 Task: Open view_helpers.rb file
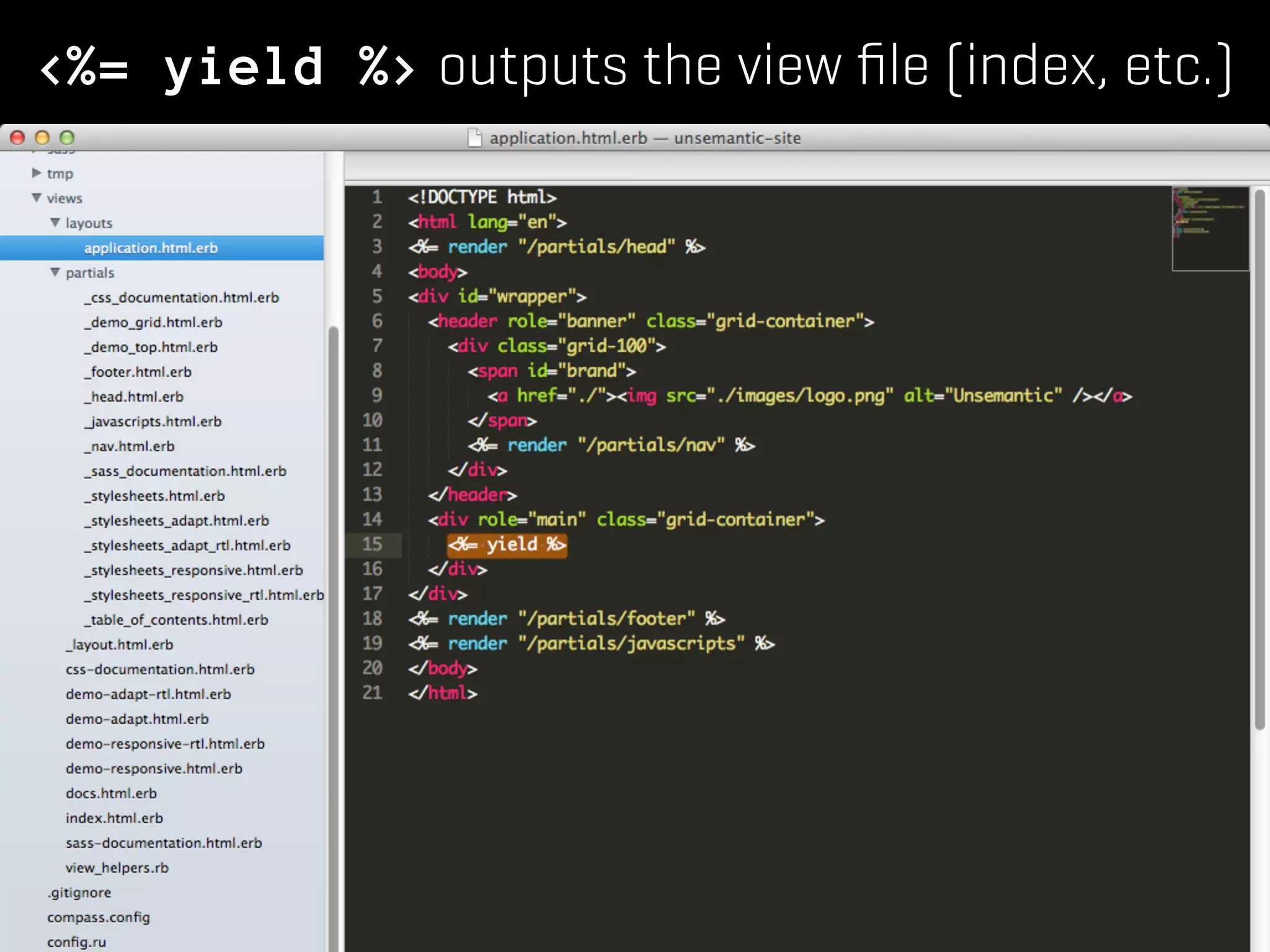[x=117, y=868]
